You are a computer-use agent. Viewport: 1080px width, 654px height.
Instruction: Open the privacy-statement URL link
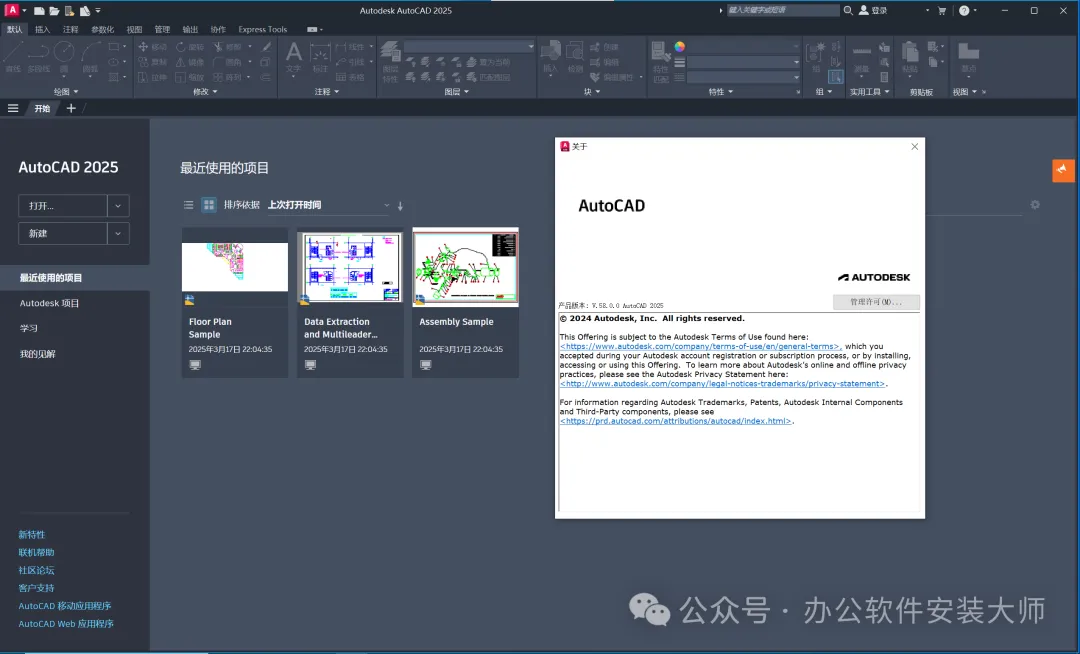[723, 383]
